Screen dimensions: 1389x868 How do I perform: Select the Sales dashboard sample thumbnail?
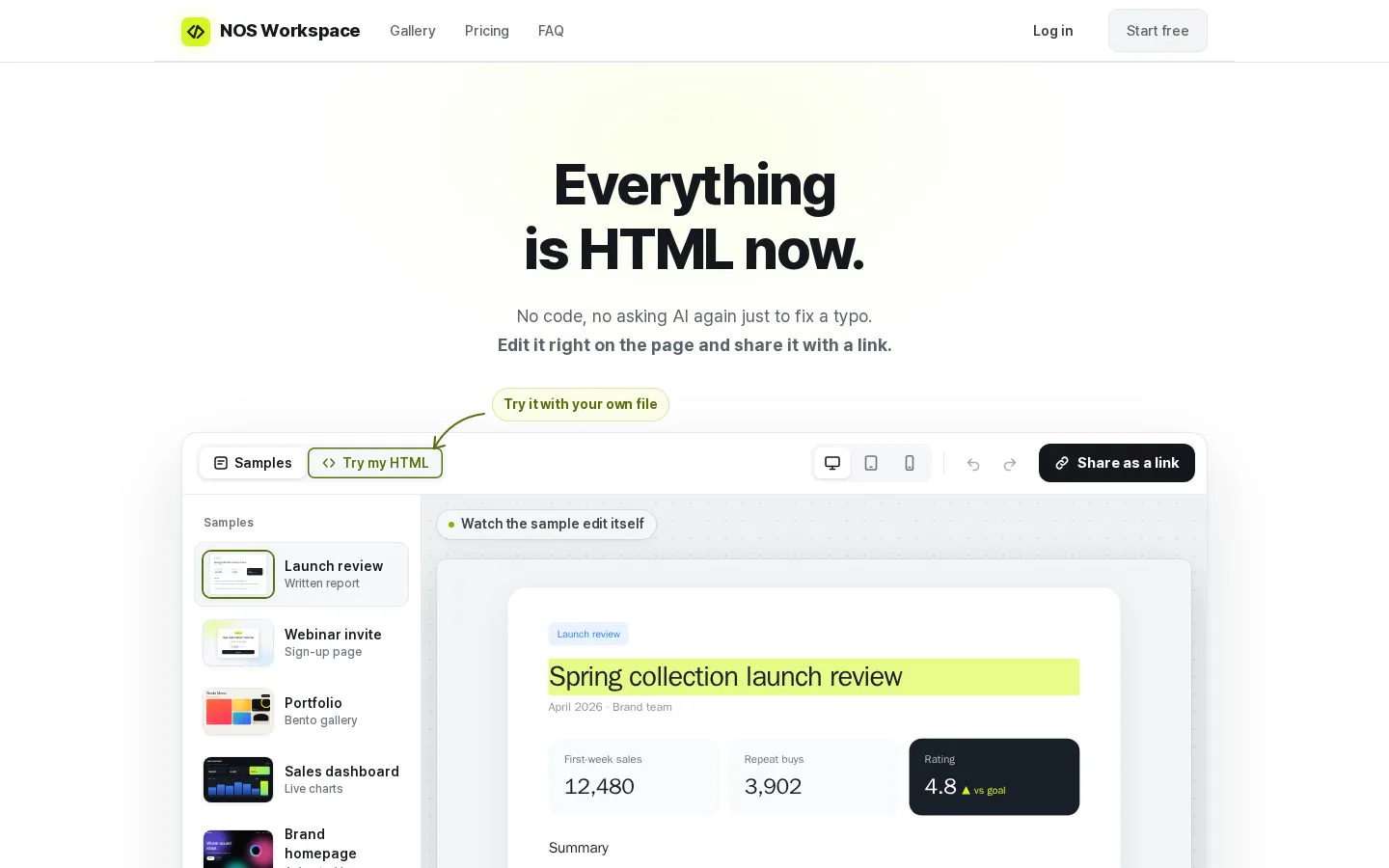pos(238,780)
